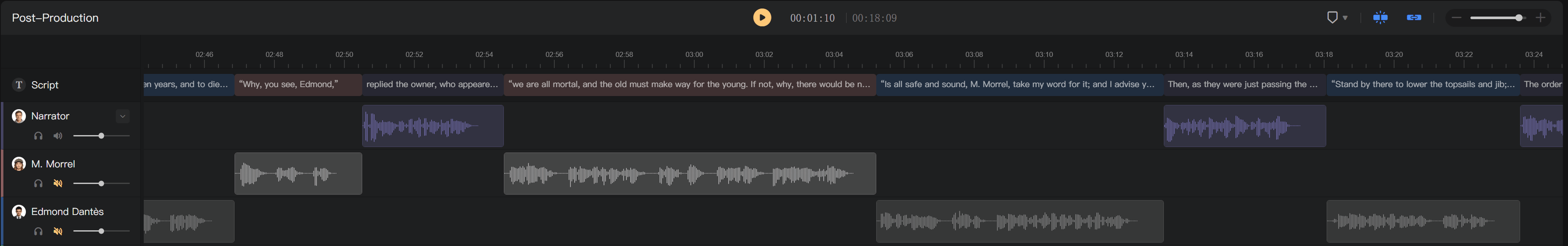The height and width of the screenshot is (246, 1568).
Task: Toggle the blue snap alignment icon
Action: coord(1380,18)
